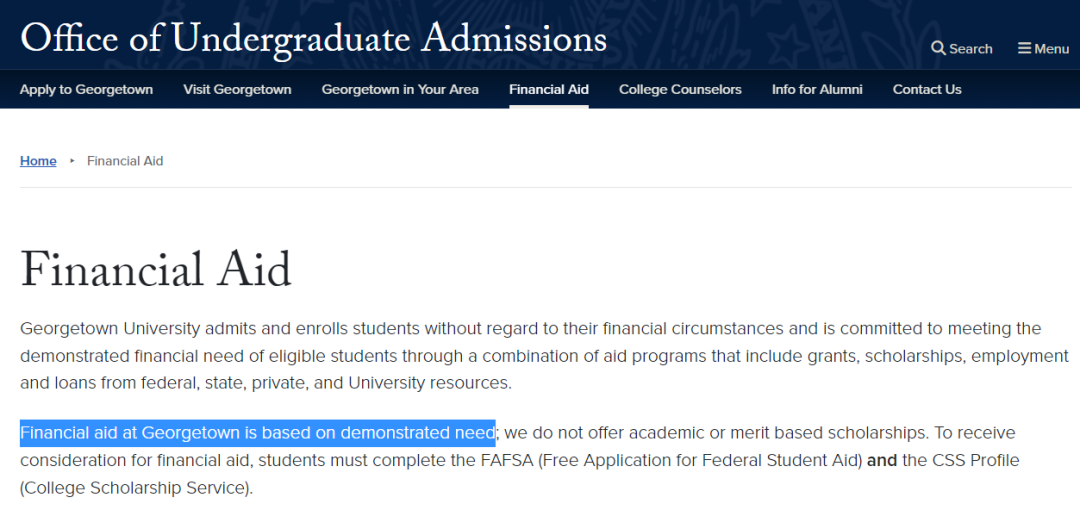Click Office of Undergraduate Admissions title
The image size is (1080, 510).
(x=313, y=39)
